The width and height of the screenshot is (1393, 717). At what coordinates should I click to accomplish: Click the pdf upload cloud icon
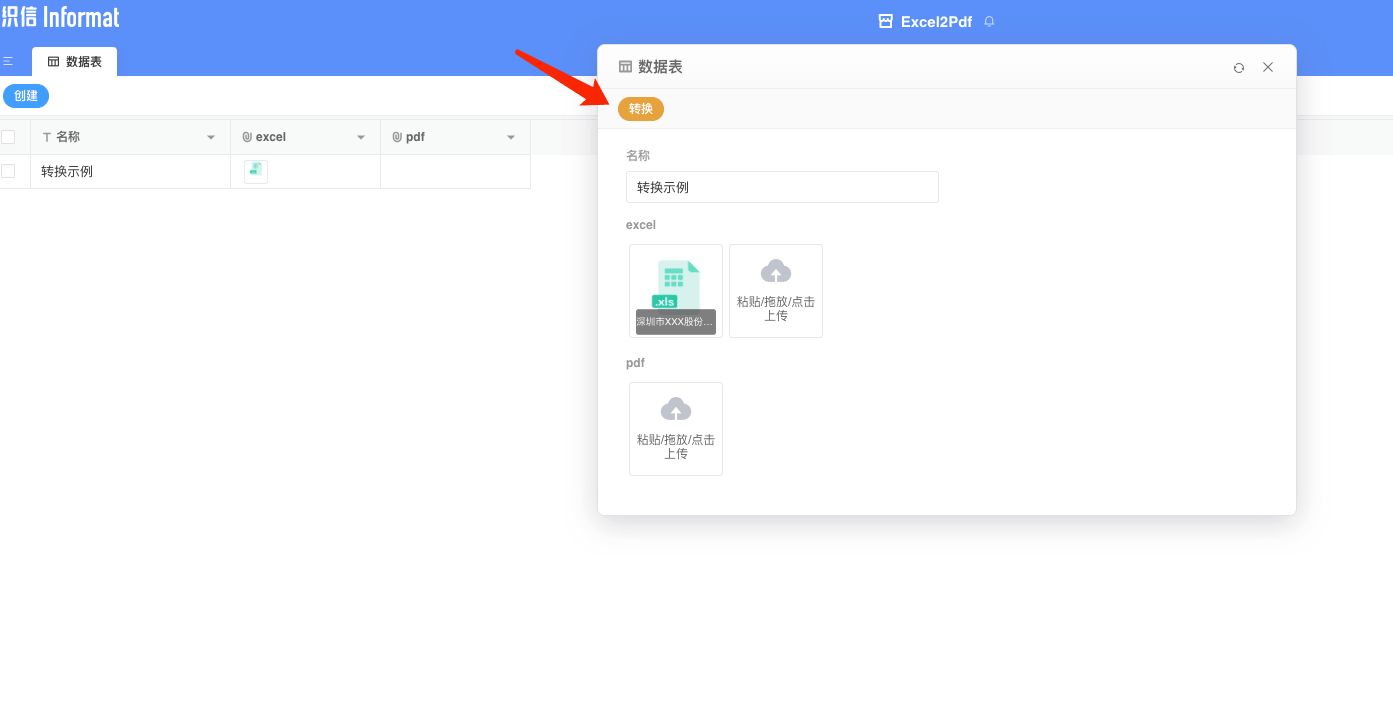click(x=676, y=410)
